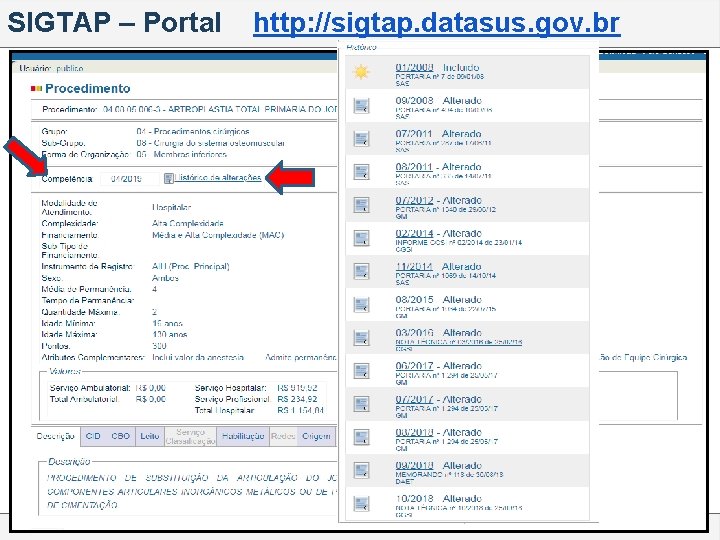Click the document icon for the 10/2018 Alterado entry
Viewport: 720px width, 540px height.
pos(361,503)
